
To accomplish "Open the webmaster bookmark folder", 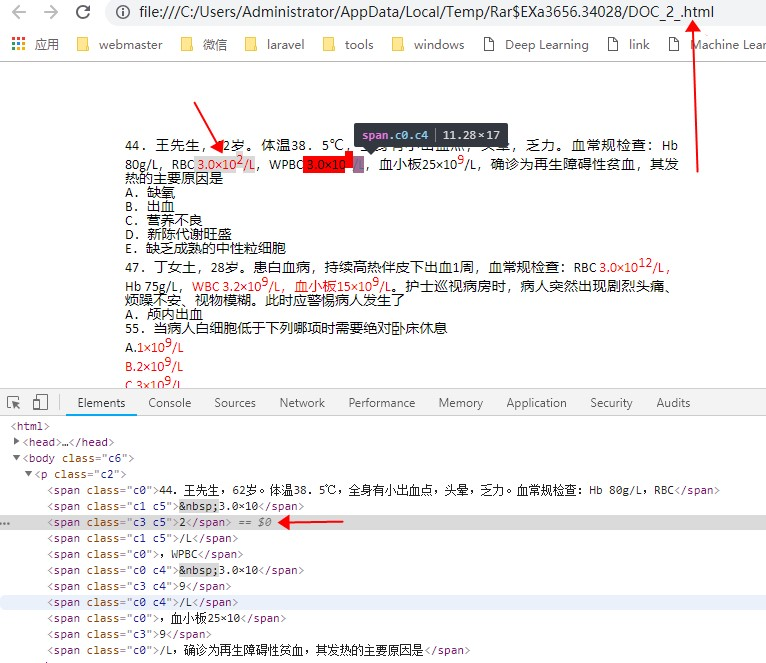I will pos(120,44).
